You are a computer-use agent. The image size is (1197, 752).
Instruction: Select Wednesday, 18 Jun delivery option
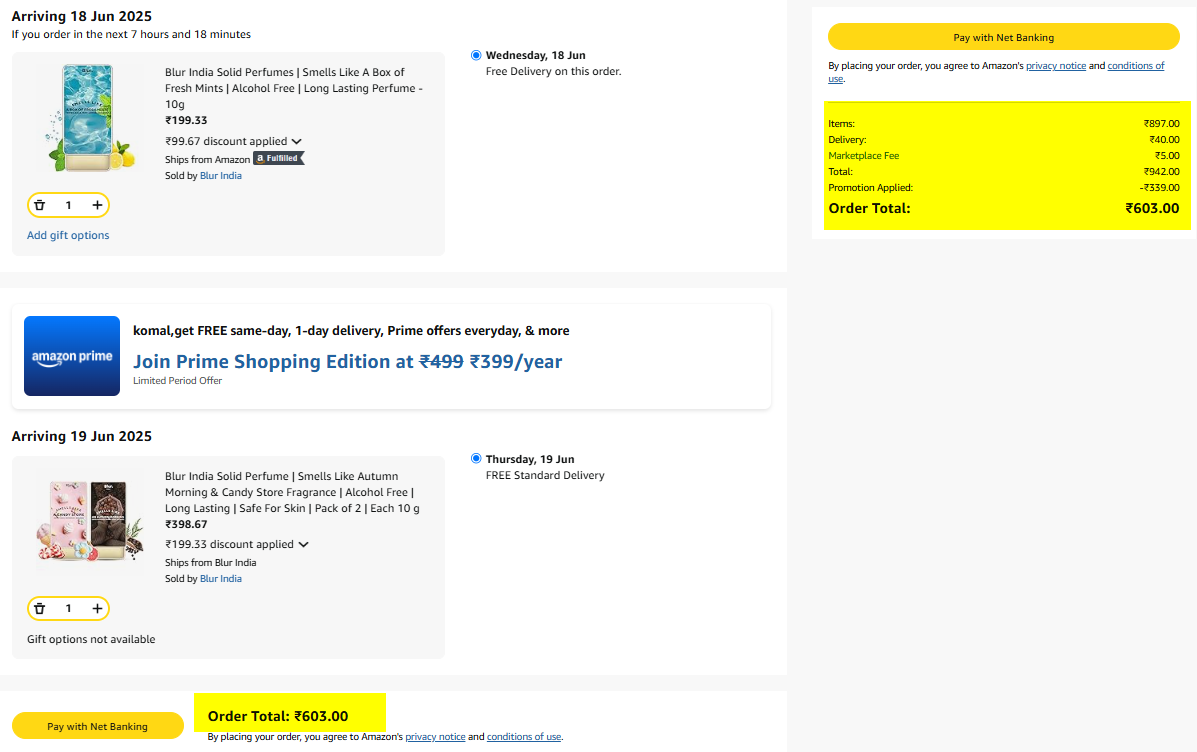tap(476, 55)
